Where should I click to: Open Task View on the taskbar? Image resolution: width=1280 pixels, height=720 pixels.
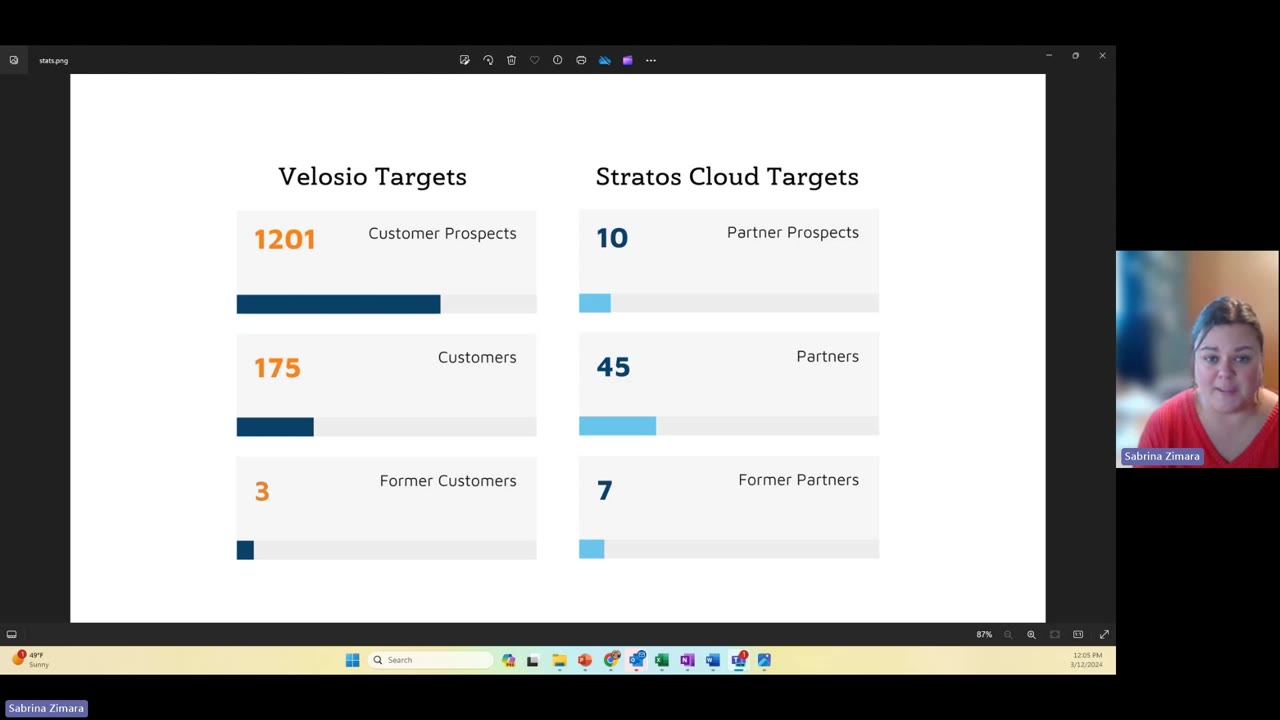tap(533, 660)
